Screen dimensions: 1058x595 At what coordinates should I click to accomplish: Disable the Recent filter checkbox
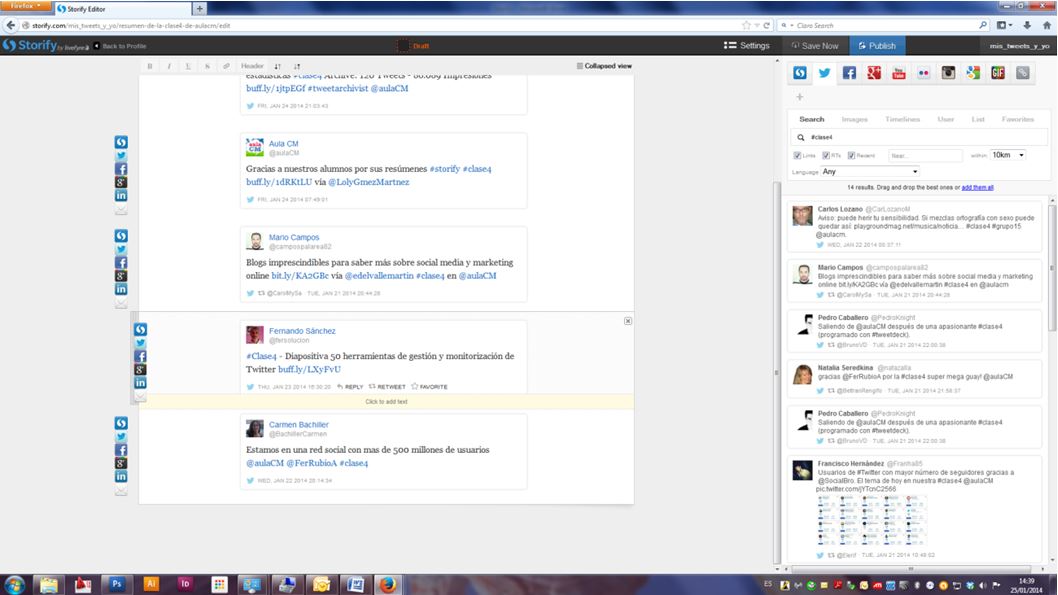point(852,155)
